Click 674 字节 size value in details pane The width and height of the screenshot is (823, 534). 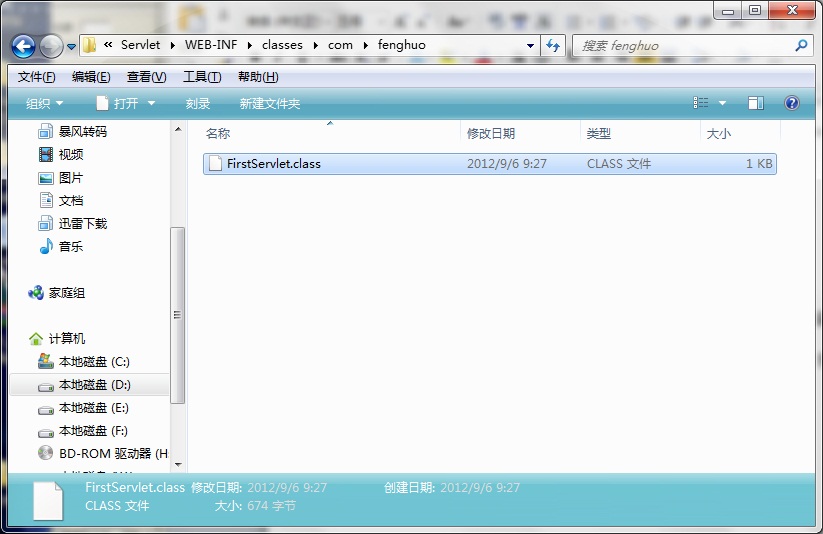pos(271,506)
